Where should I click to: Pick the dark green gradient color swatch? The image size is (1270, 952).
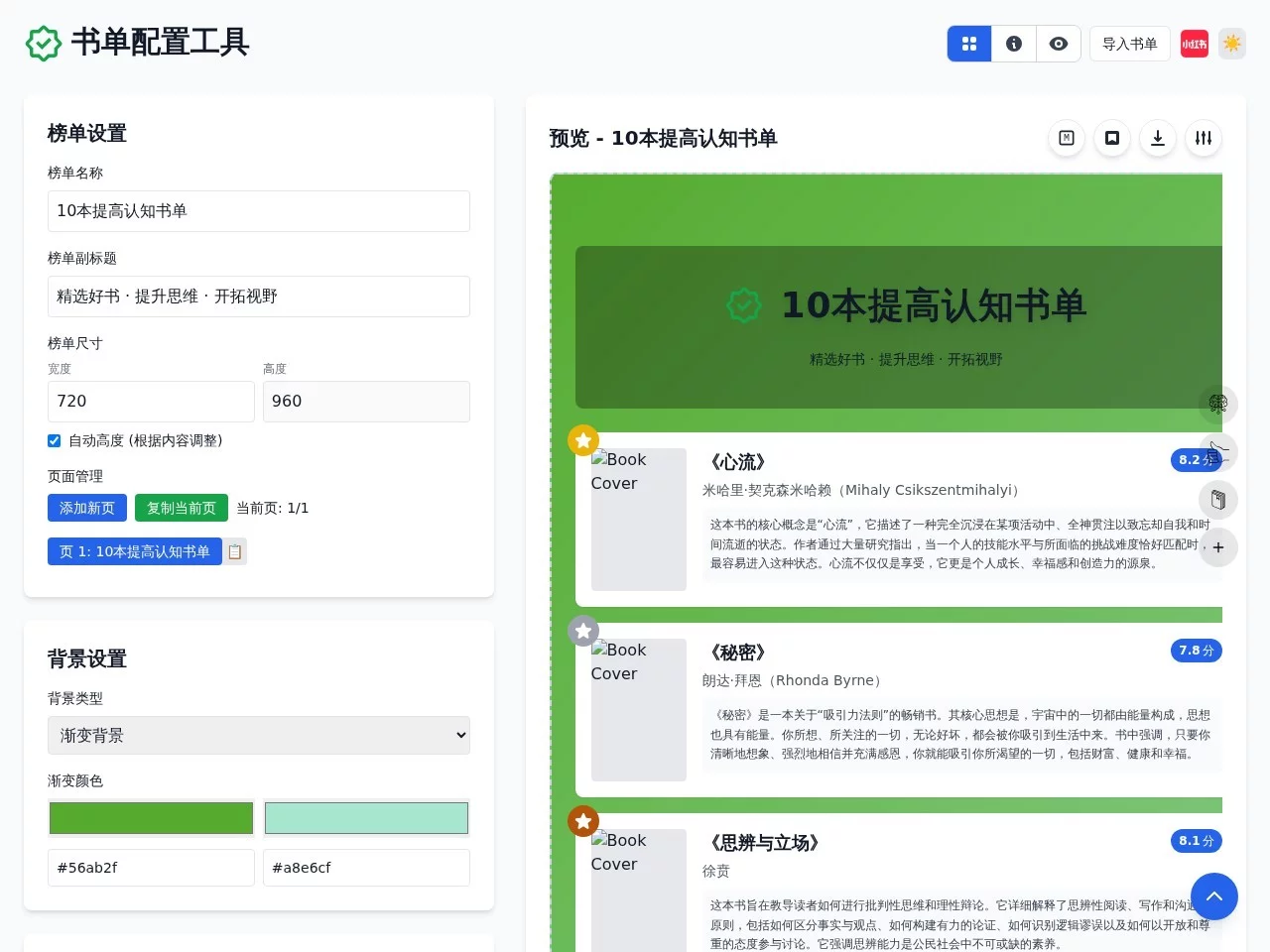[x=150, y=817]
